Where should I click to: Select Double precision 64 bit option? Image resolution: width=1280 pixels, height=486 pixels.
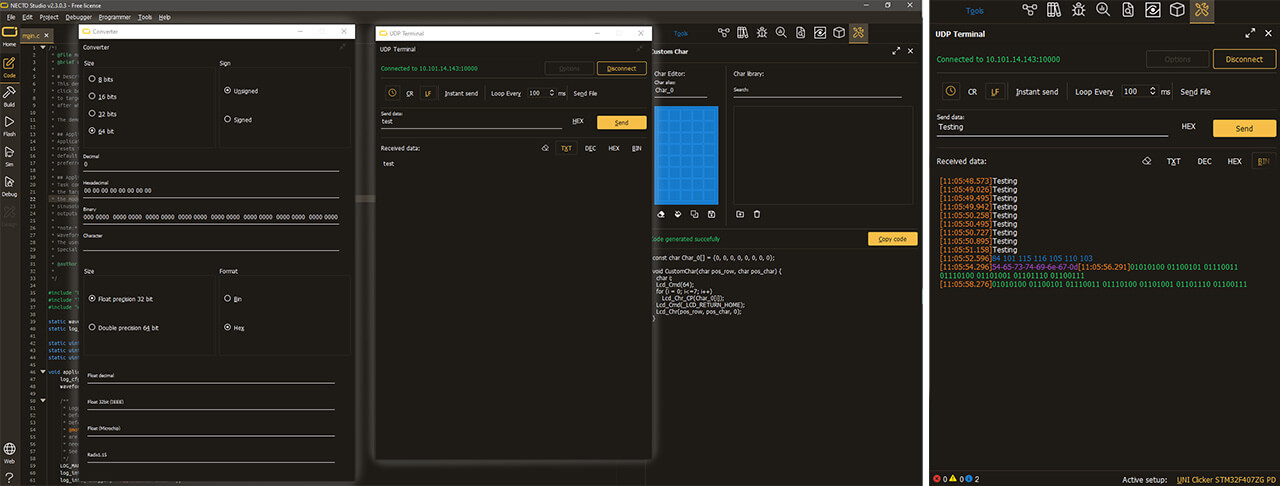pos(93,327)
